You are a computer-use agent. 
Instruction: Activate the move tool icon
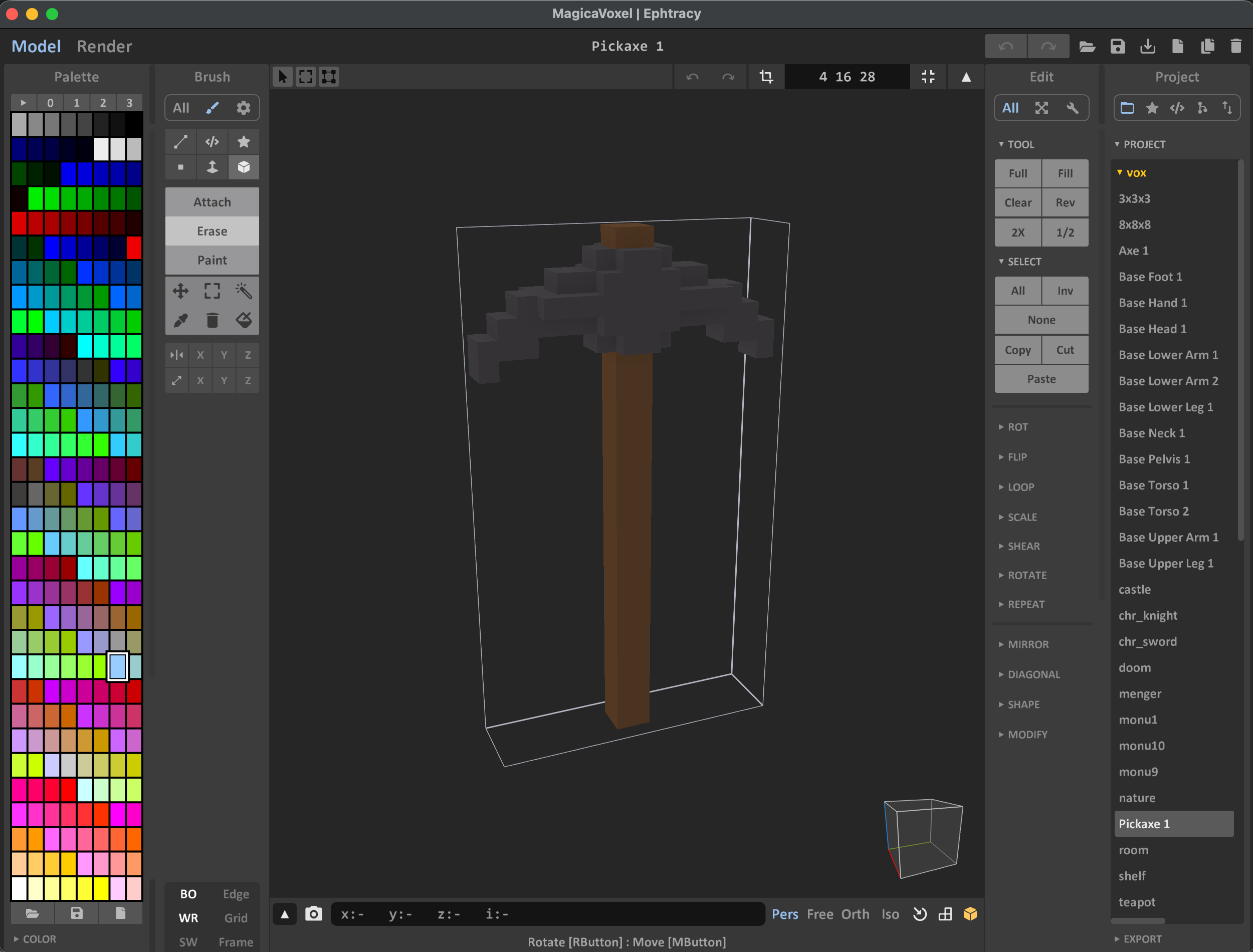tap(180, 291)
